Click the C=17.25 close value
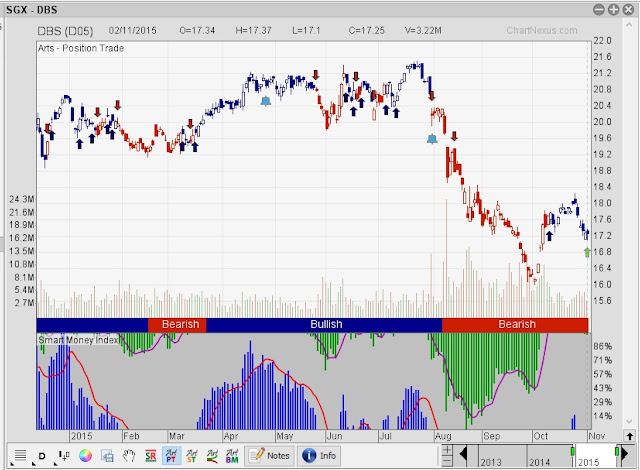The image size is (640, 470). 367,31
